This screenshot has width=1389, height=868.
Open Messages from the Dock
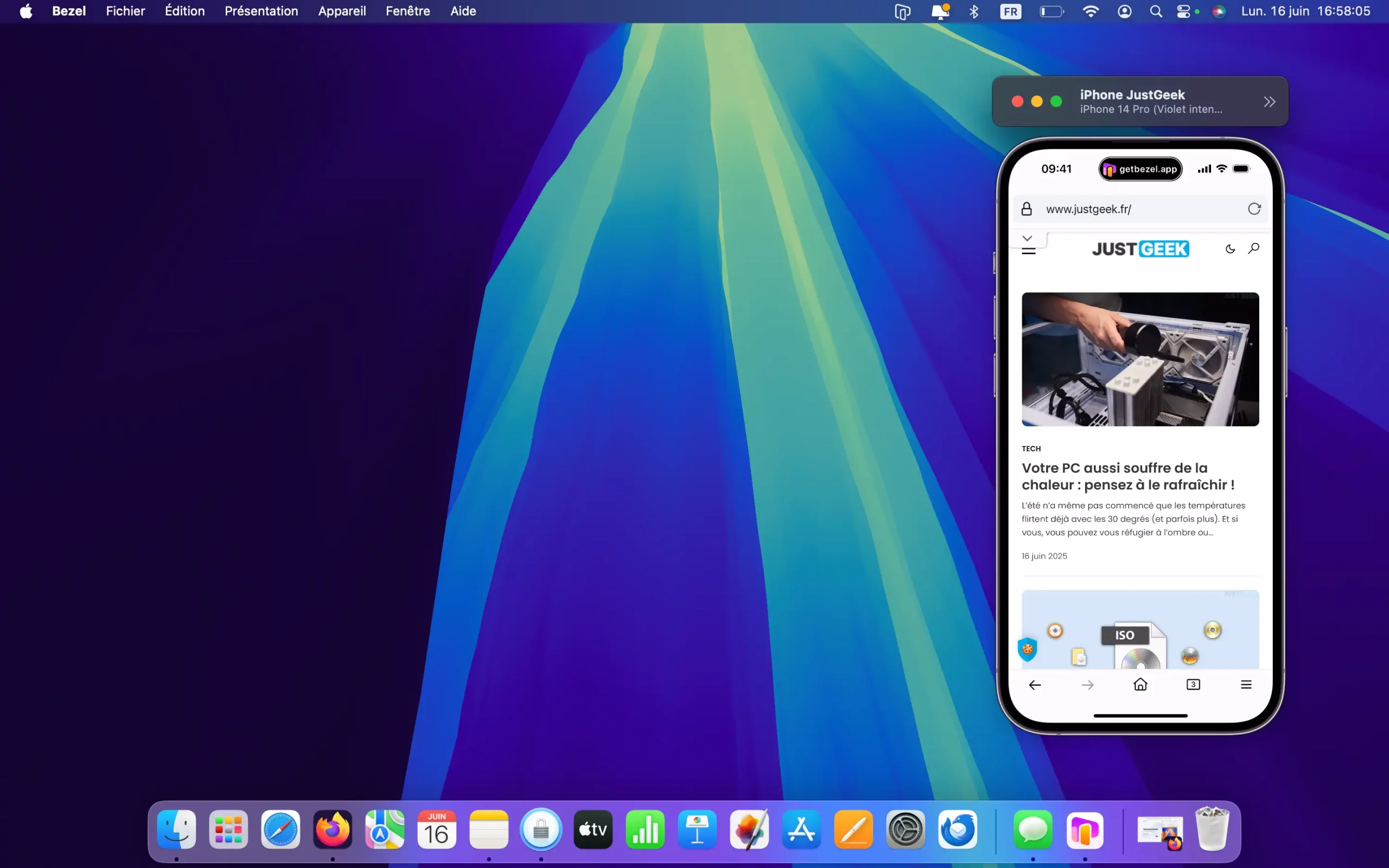tap(1033, 829)
